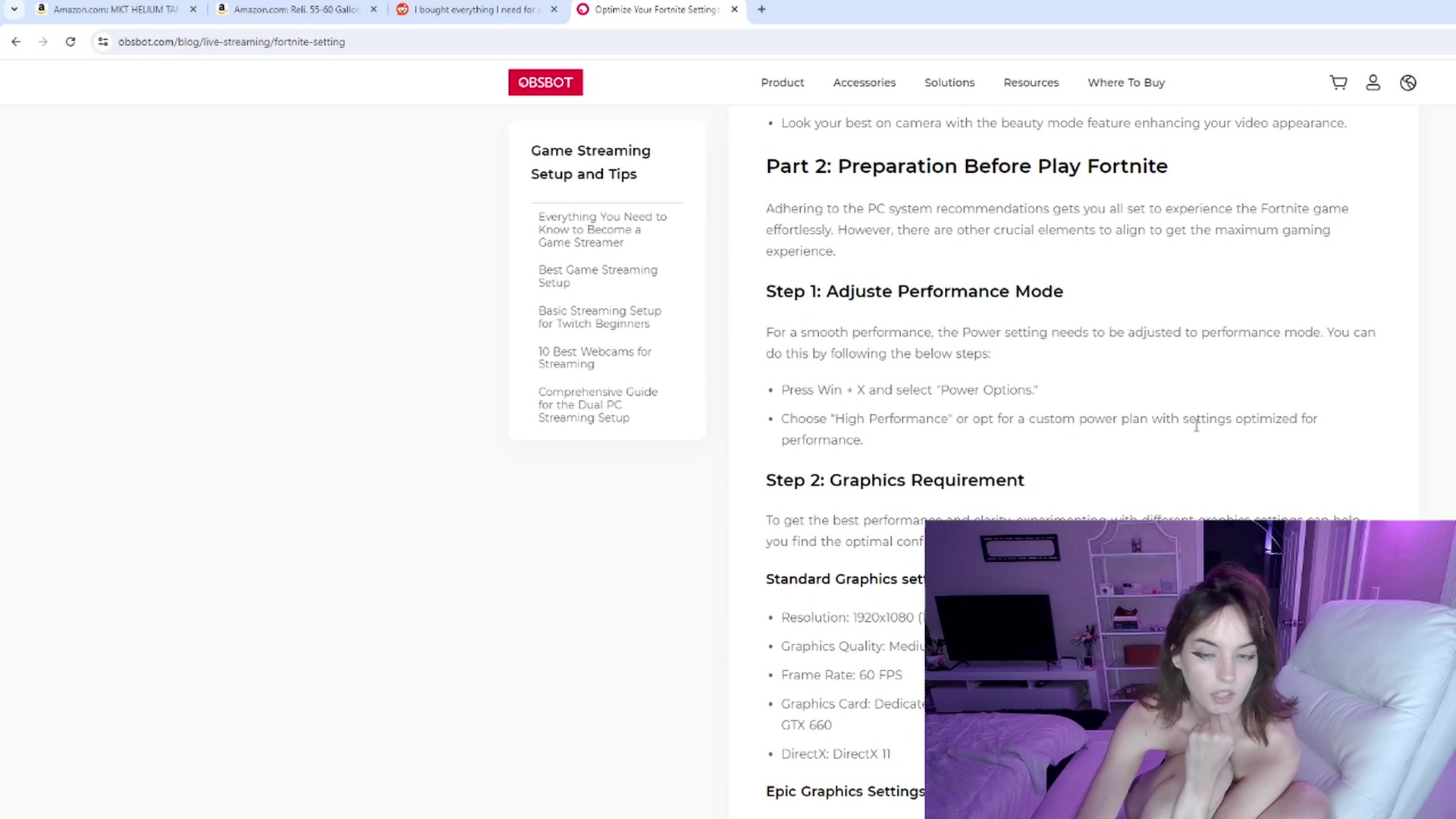Open a new tab with the plus button
Screen dimensions: 1456x819
coord(761,9)
